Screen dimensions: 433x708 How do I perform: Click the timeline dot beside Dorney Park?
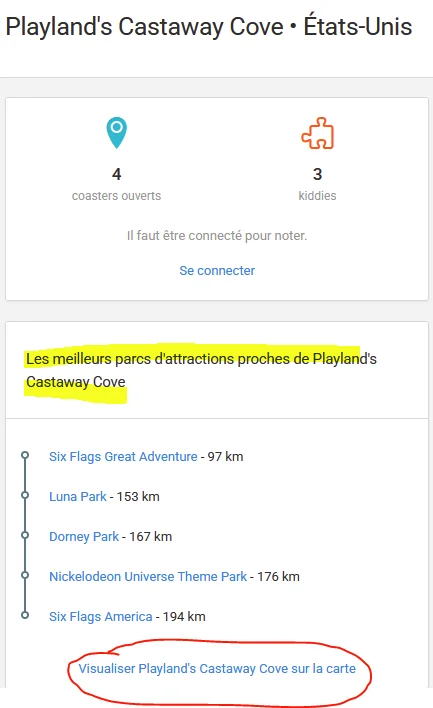tap(25, 535)
